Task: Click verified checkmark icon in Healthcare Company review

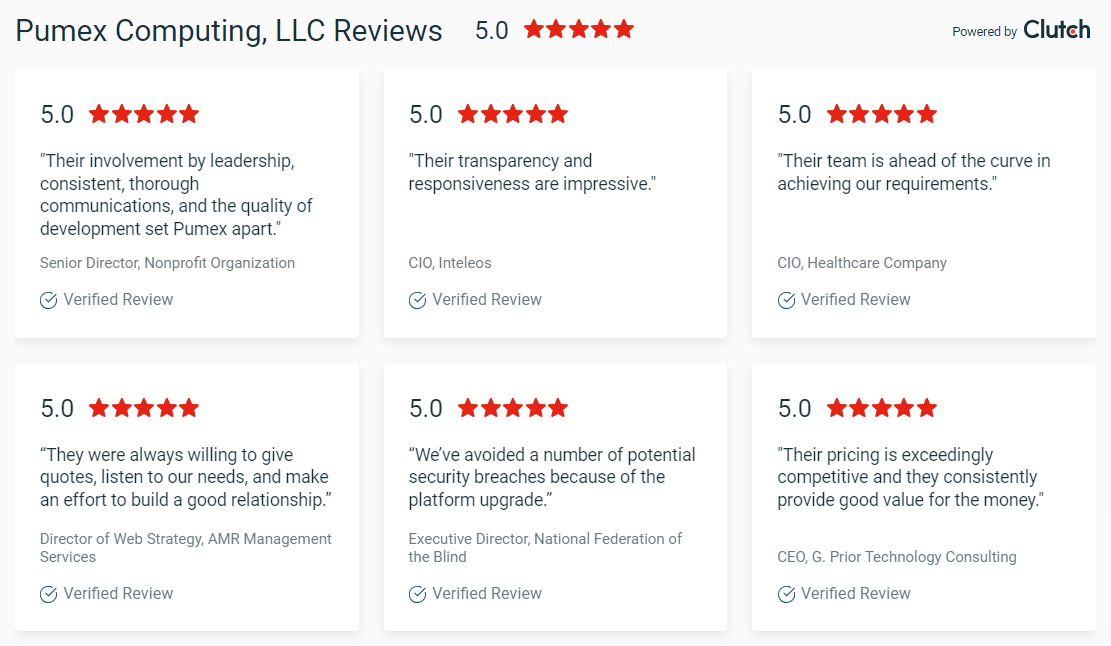Action: tap(786, 300)
